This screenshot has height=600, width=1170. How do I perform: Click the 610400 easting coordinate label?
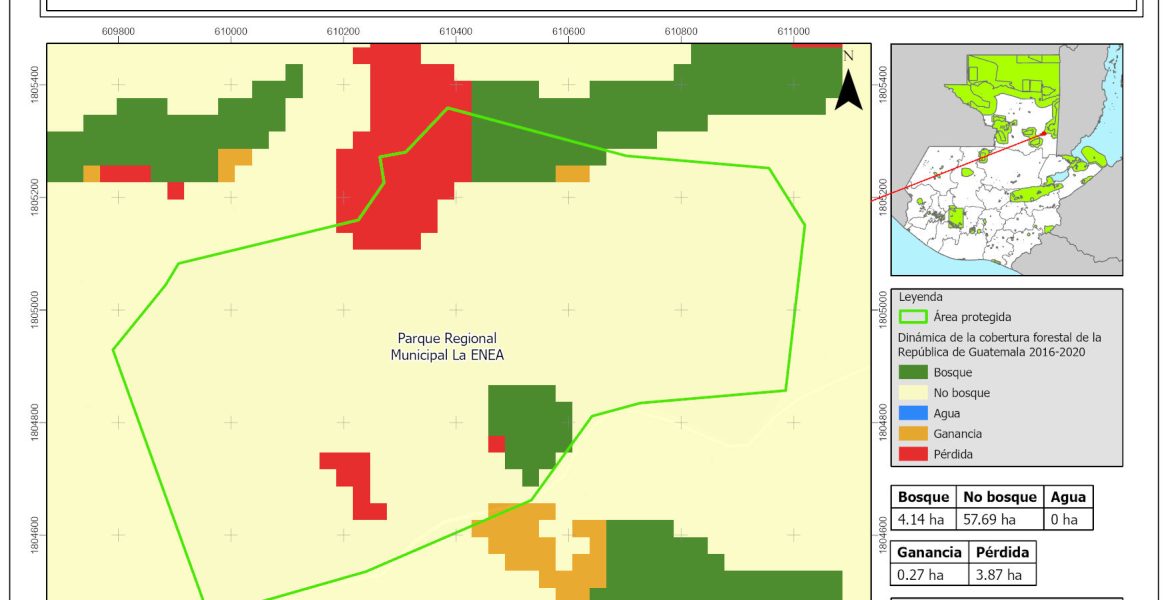point(455,32)
